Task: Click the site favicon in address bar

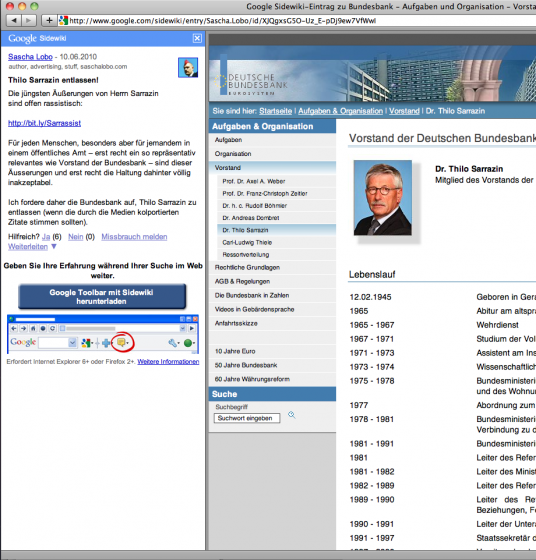Action: [63, 20]
